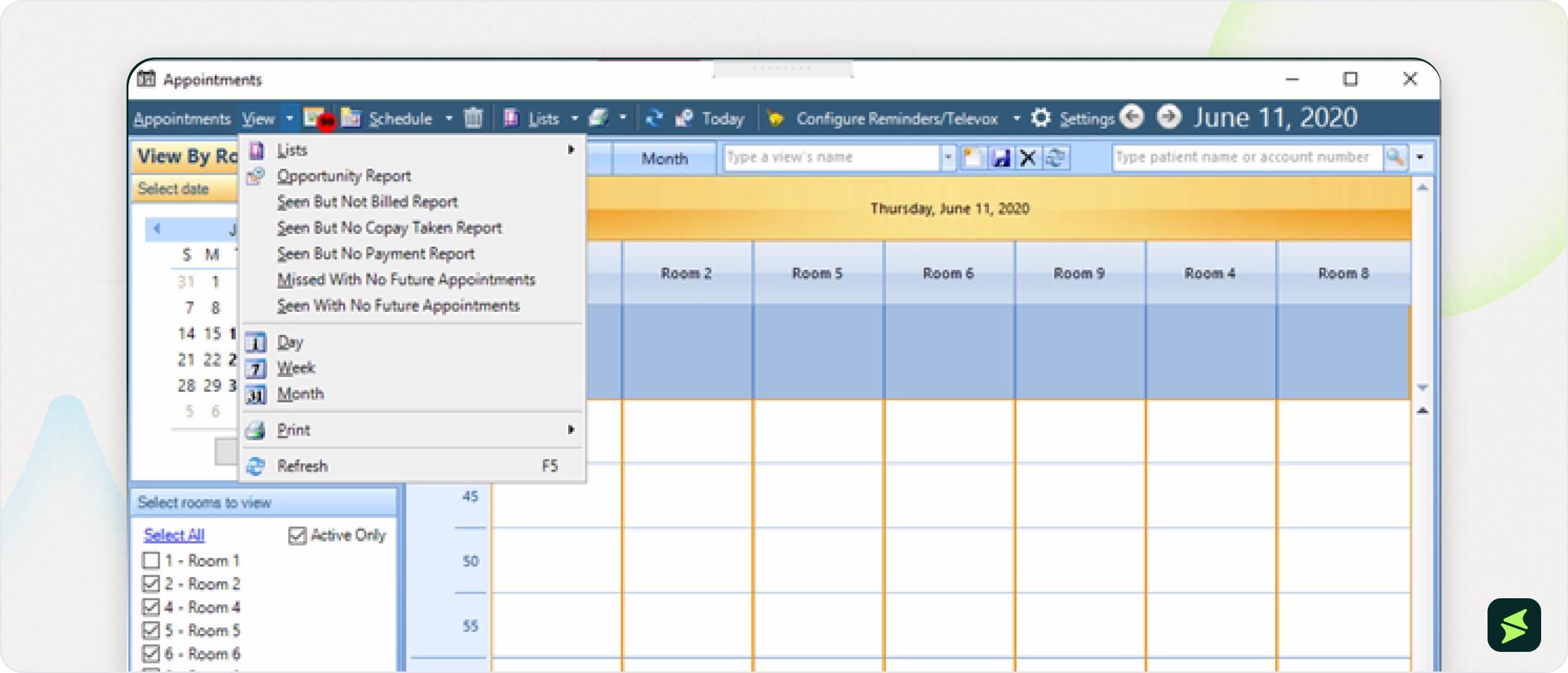Click the Schedule toolbar calendar icon

[x=351, y=118]
